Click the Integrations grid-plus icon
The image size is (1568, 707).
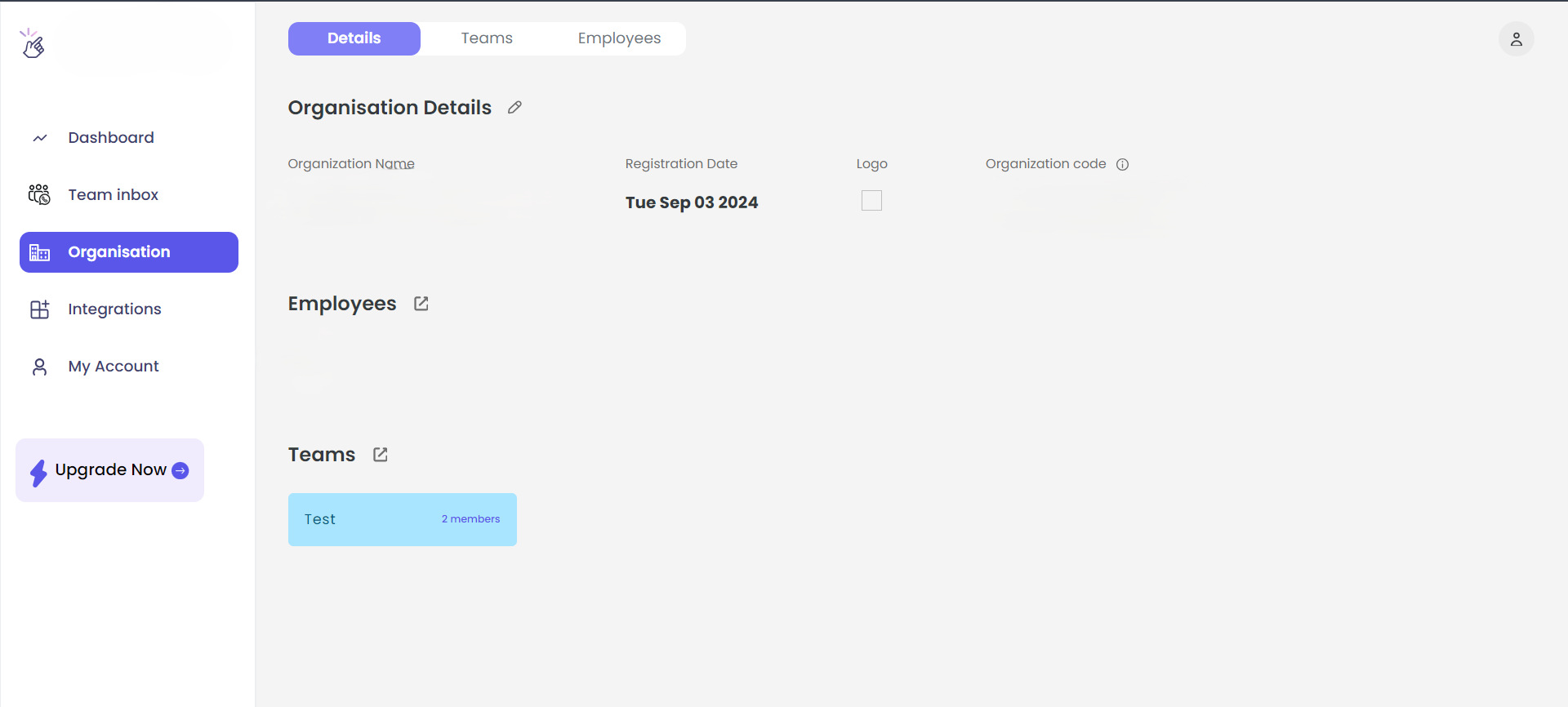pyautogui.click(x=39, y=309)
